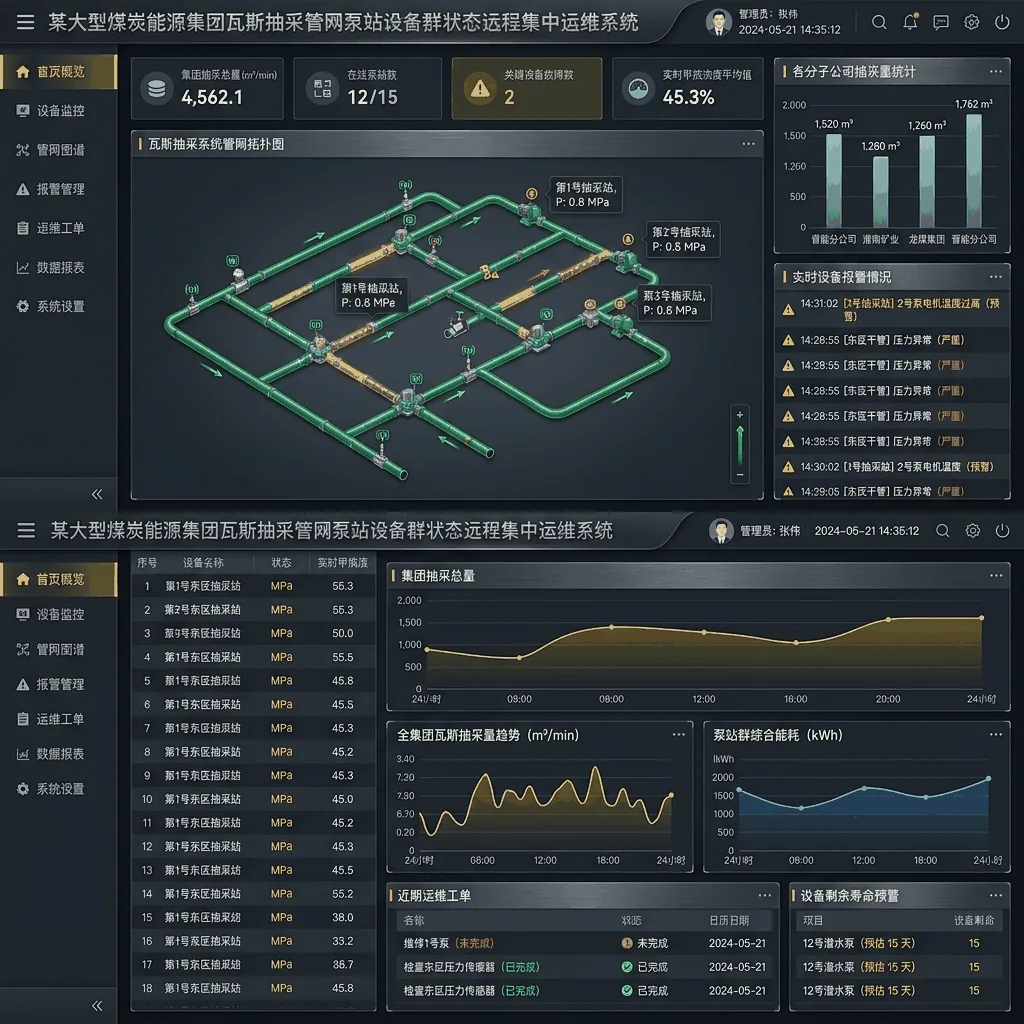Viewport: 1024px width, 1024px height.
Task: Select table row 16 with methane value 33.2
Action: coord(253,941)
